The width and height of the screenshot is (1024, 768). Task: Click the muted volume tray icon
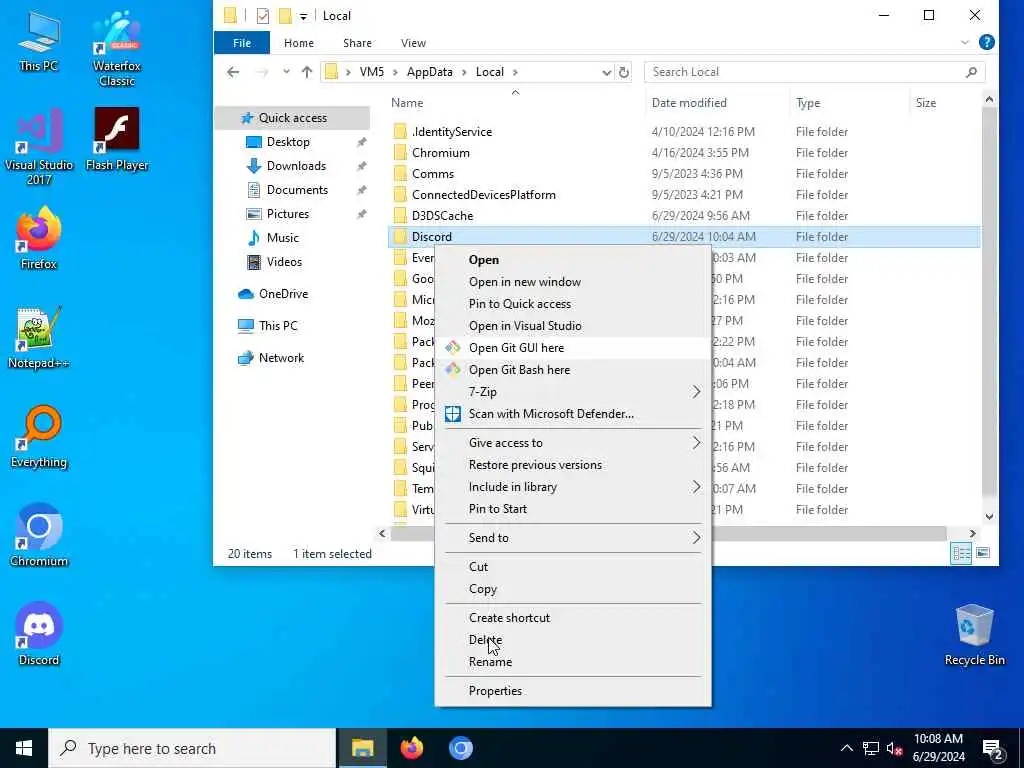(895, 749)
